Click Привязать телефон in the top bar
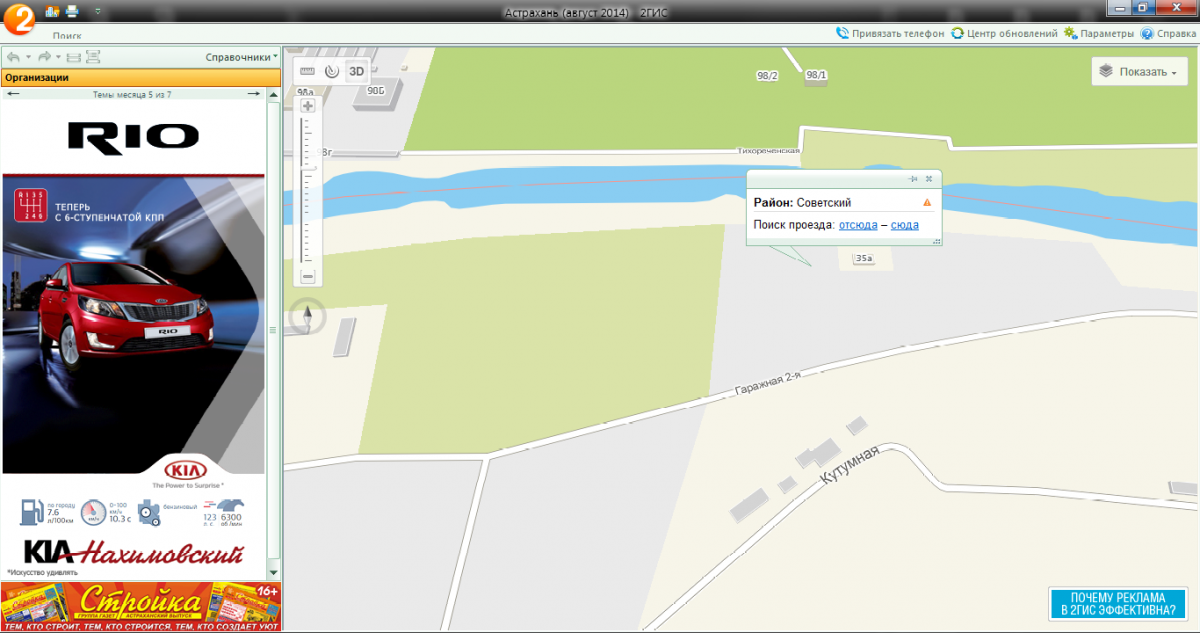The width and height of the screenshot is (1200, 633). point(890,33)
